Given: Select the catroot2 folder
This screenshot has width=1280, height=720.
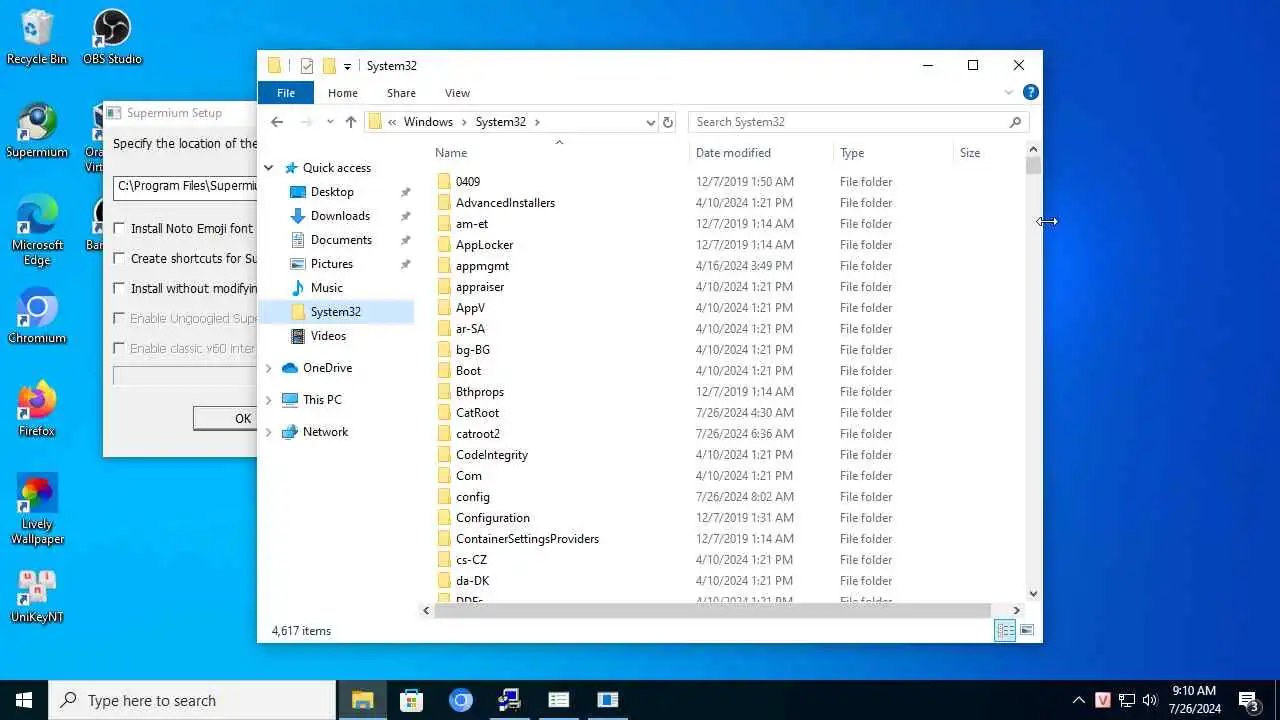Looking at the screenshot, I should point(478,434).
